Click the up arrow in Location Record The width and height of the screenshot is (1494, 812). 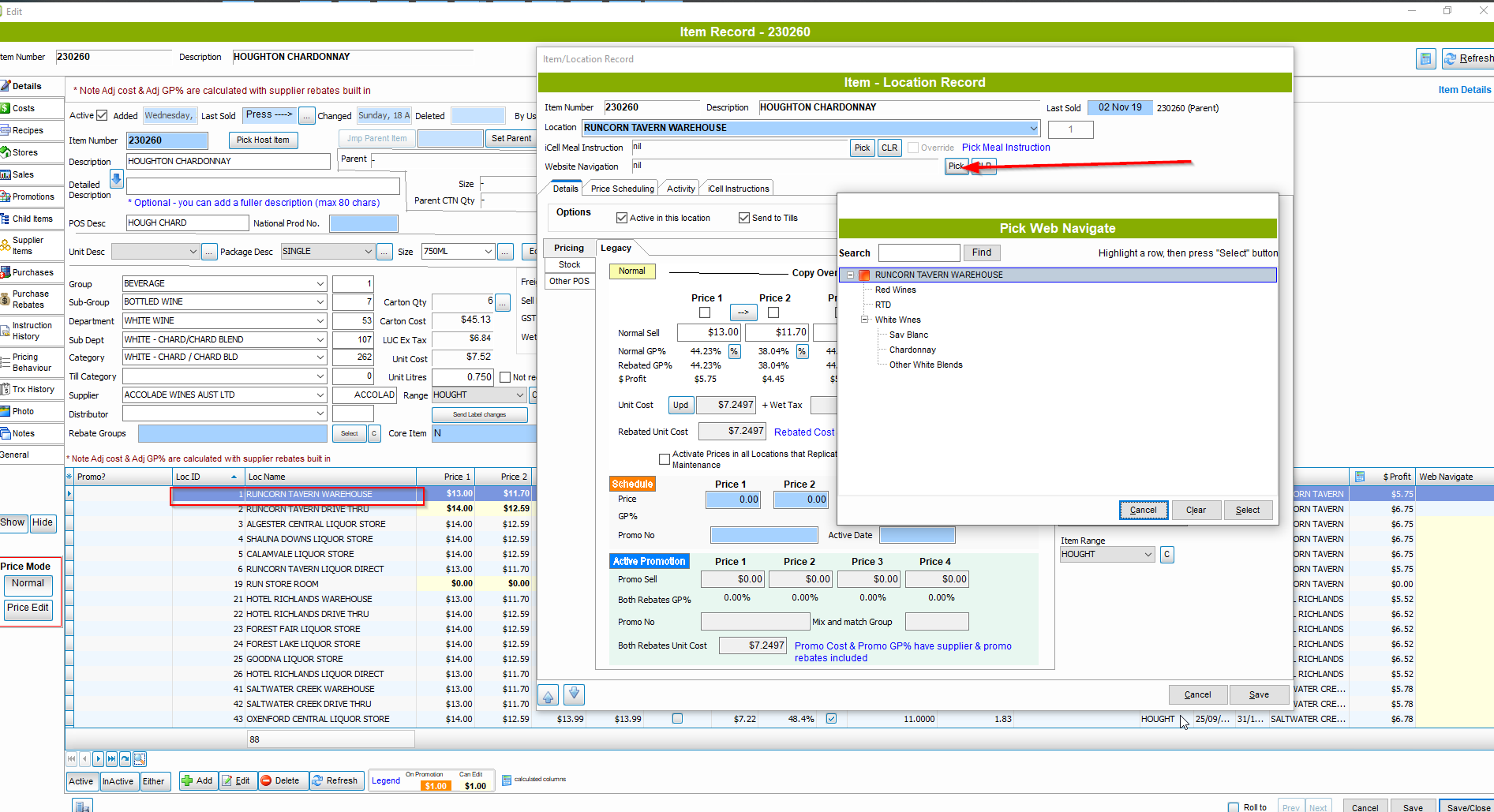[x=548, y=695]
